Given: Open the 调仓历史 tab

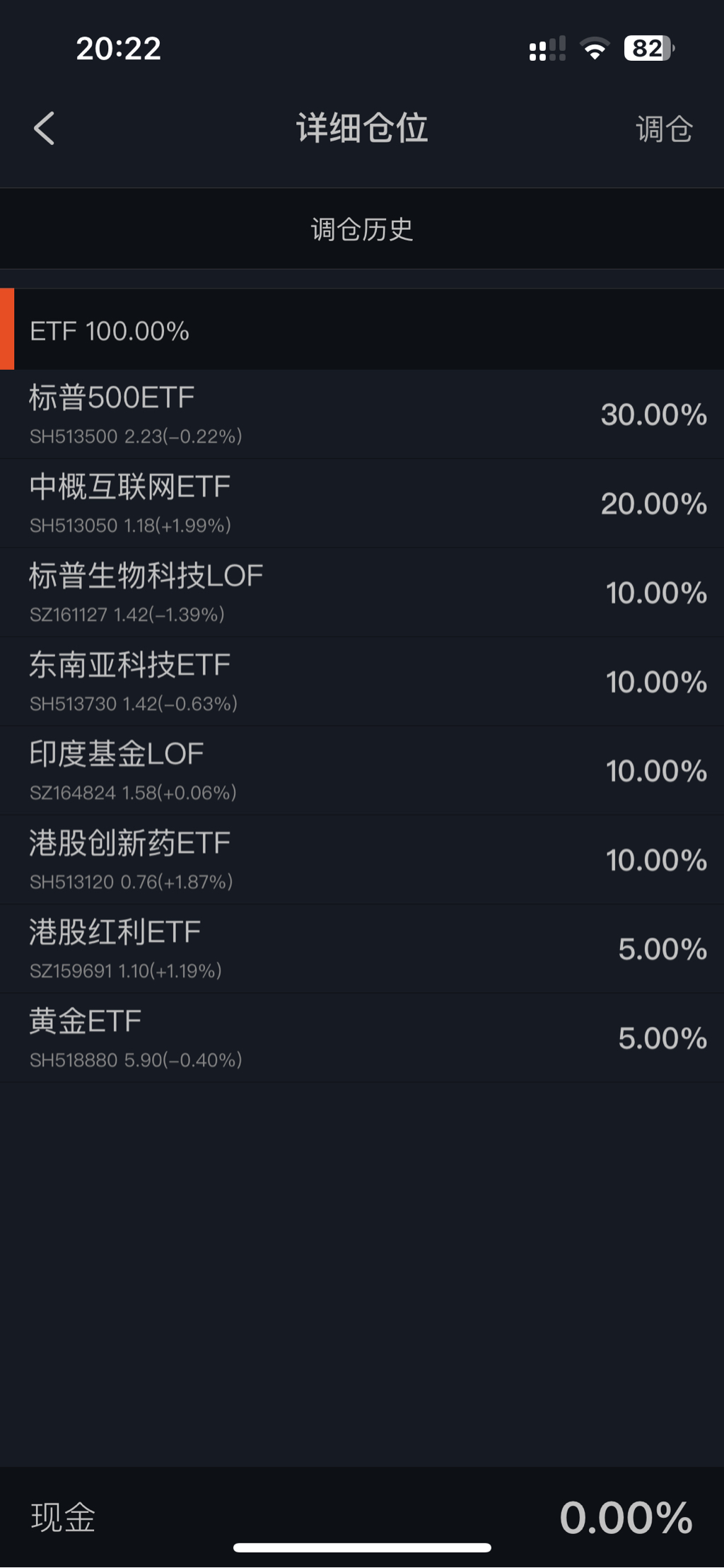Looking at the screenshot, I should (361, 229).
